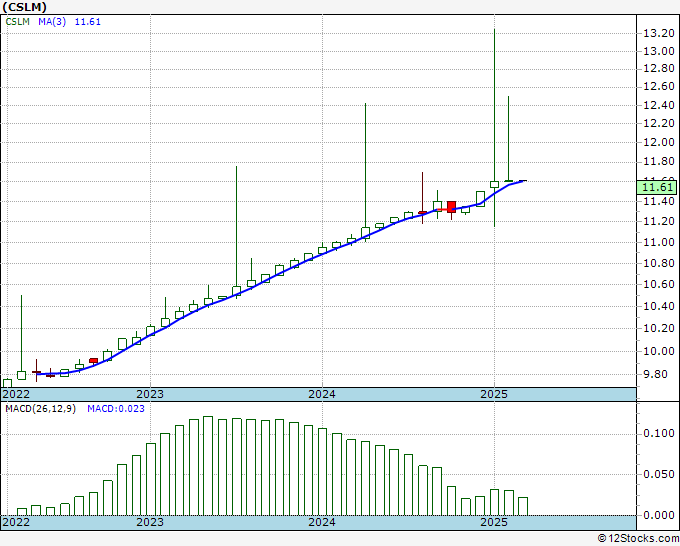Click the right end of blue moving average line
The height and width of the screenshot is (546, 680).
coord(523,181)
